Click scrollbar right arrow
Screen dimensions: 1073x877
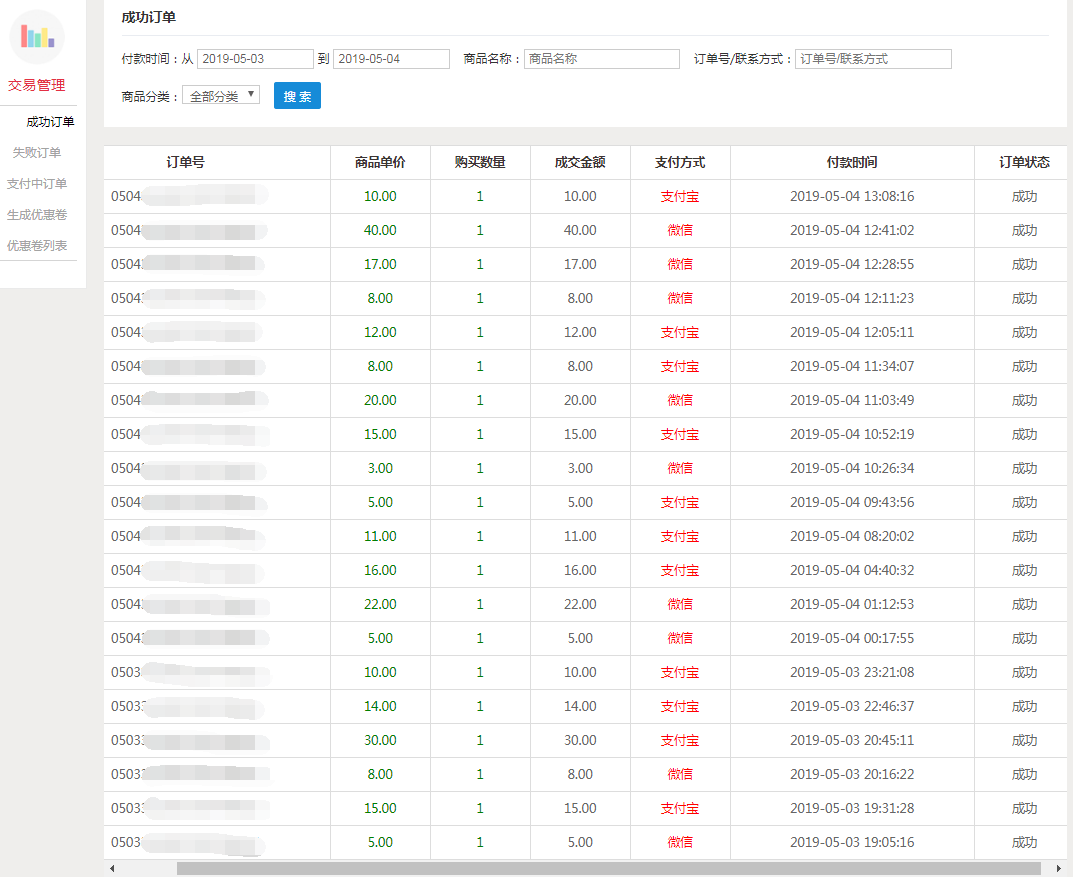1059,869
